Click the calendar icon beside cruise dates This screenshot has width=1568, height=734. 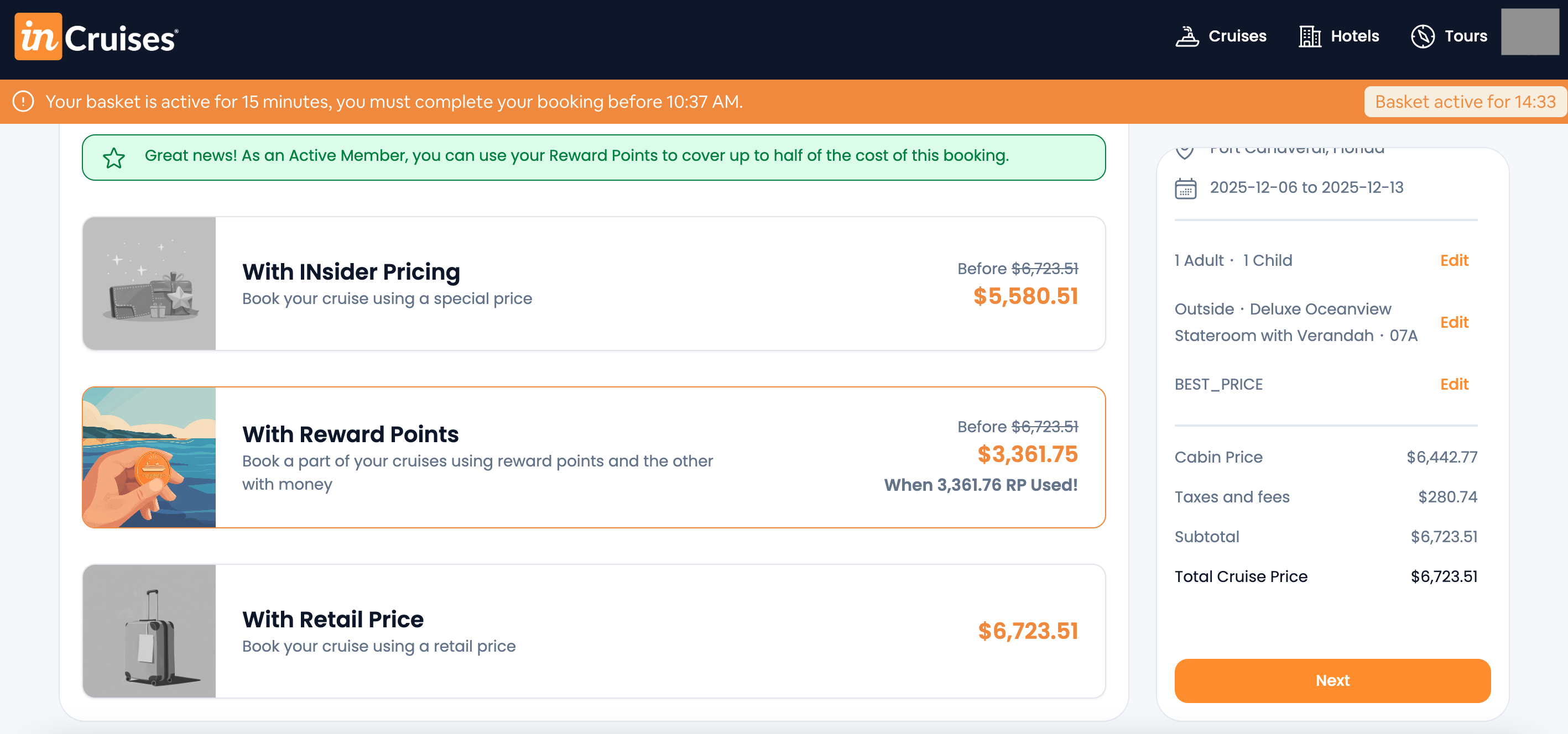pyautogui.click(x=1185, y=188)
